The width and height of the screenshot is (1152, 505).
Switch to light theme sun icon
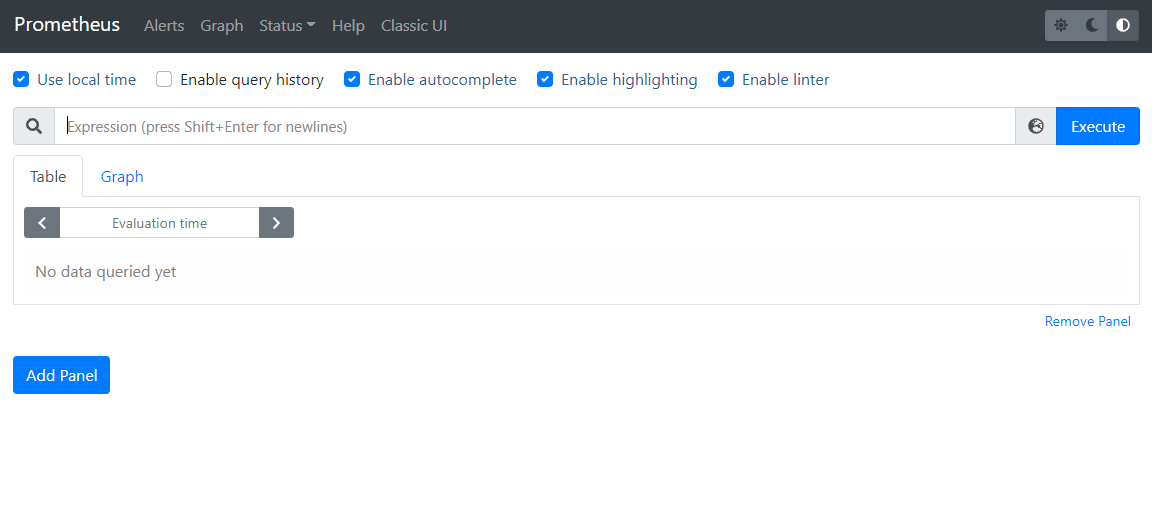1061,26
